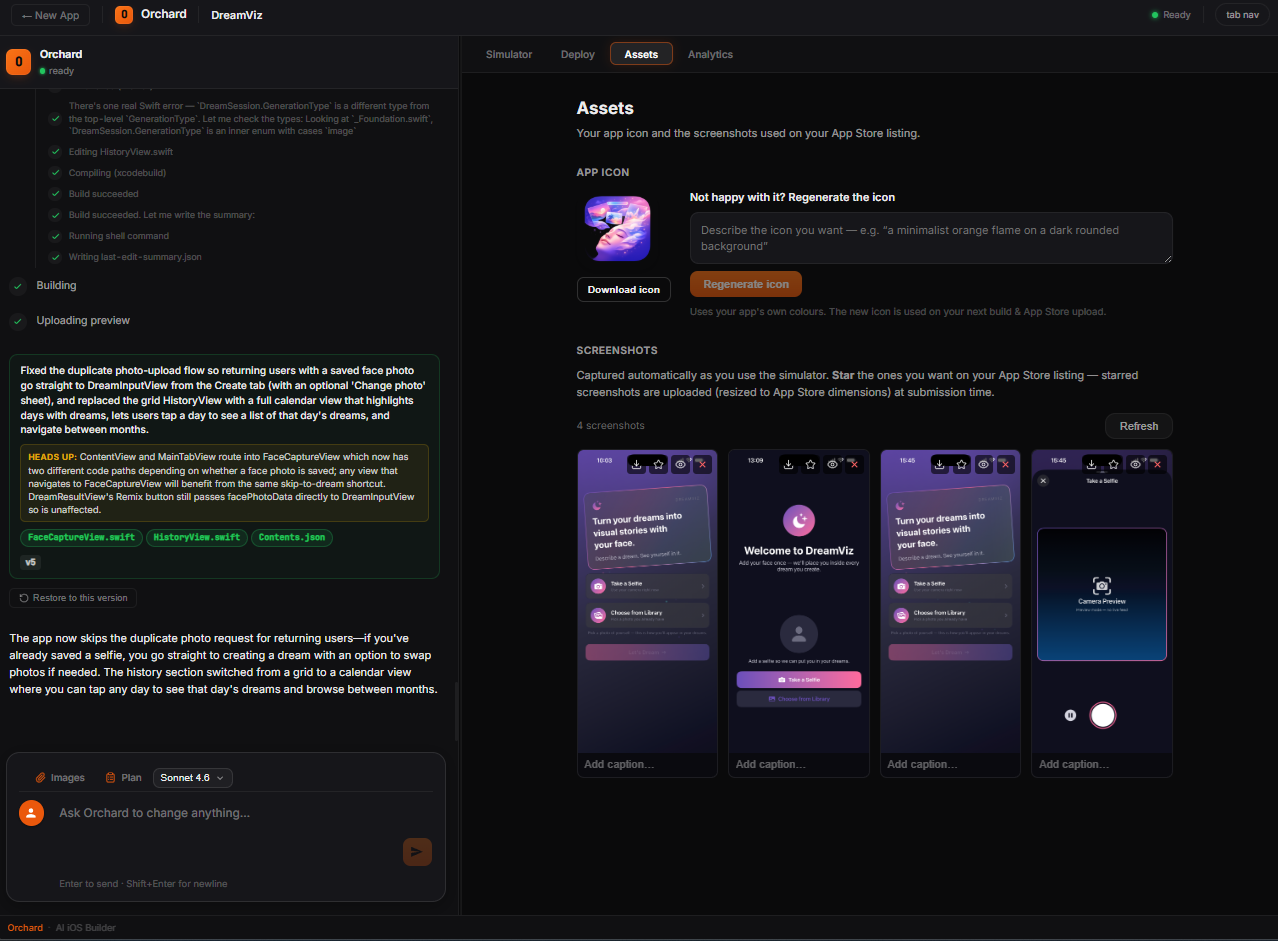Add caption to the 13:09 Welcome screenshot
1278x941 pixels.
(x=799, y=764)
